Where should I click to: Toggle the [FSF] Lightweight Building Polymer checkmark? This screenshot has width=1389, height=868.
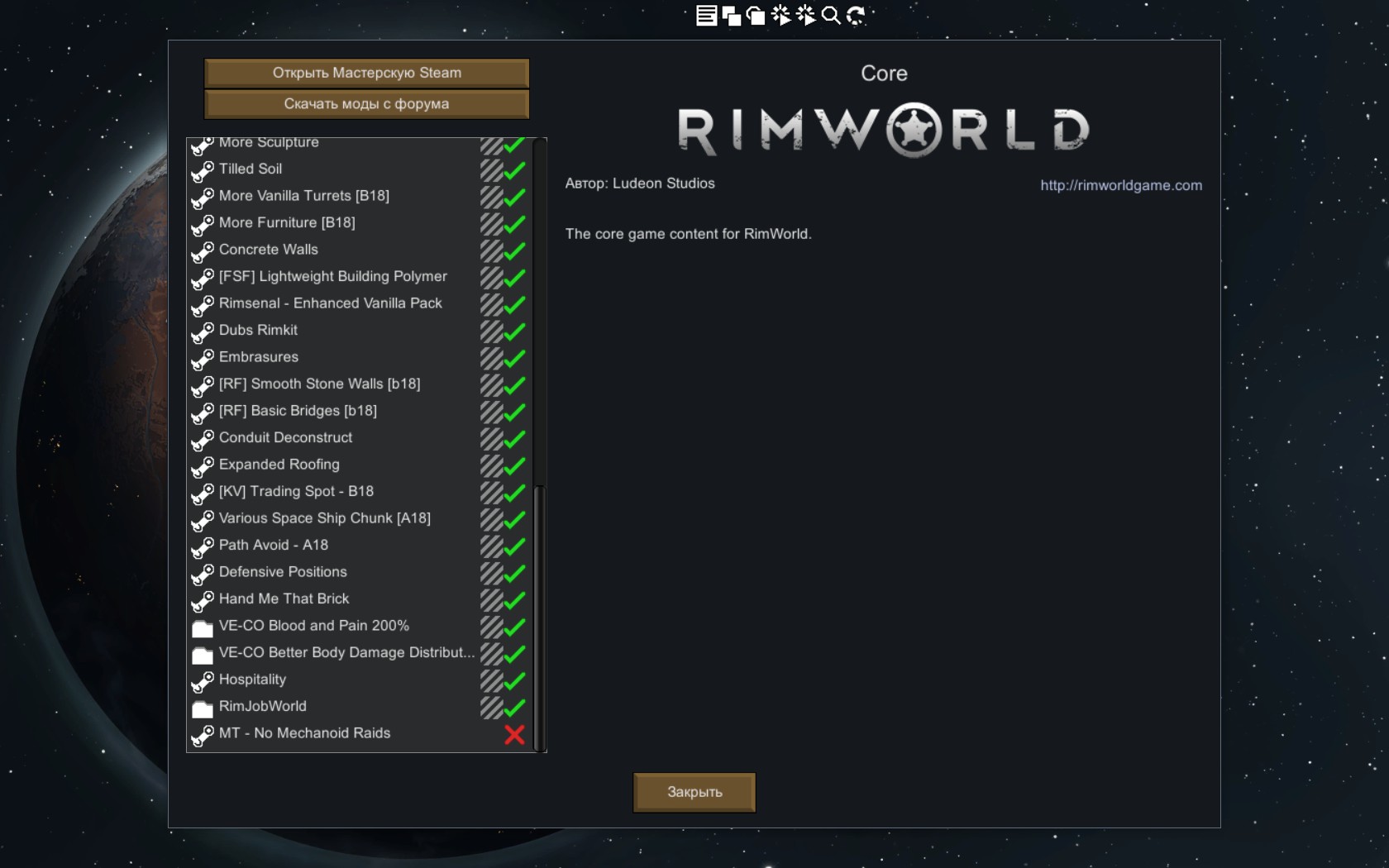tap(514, 278)
